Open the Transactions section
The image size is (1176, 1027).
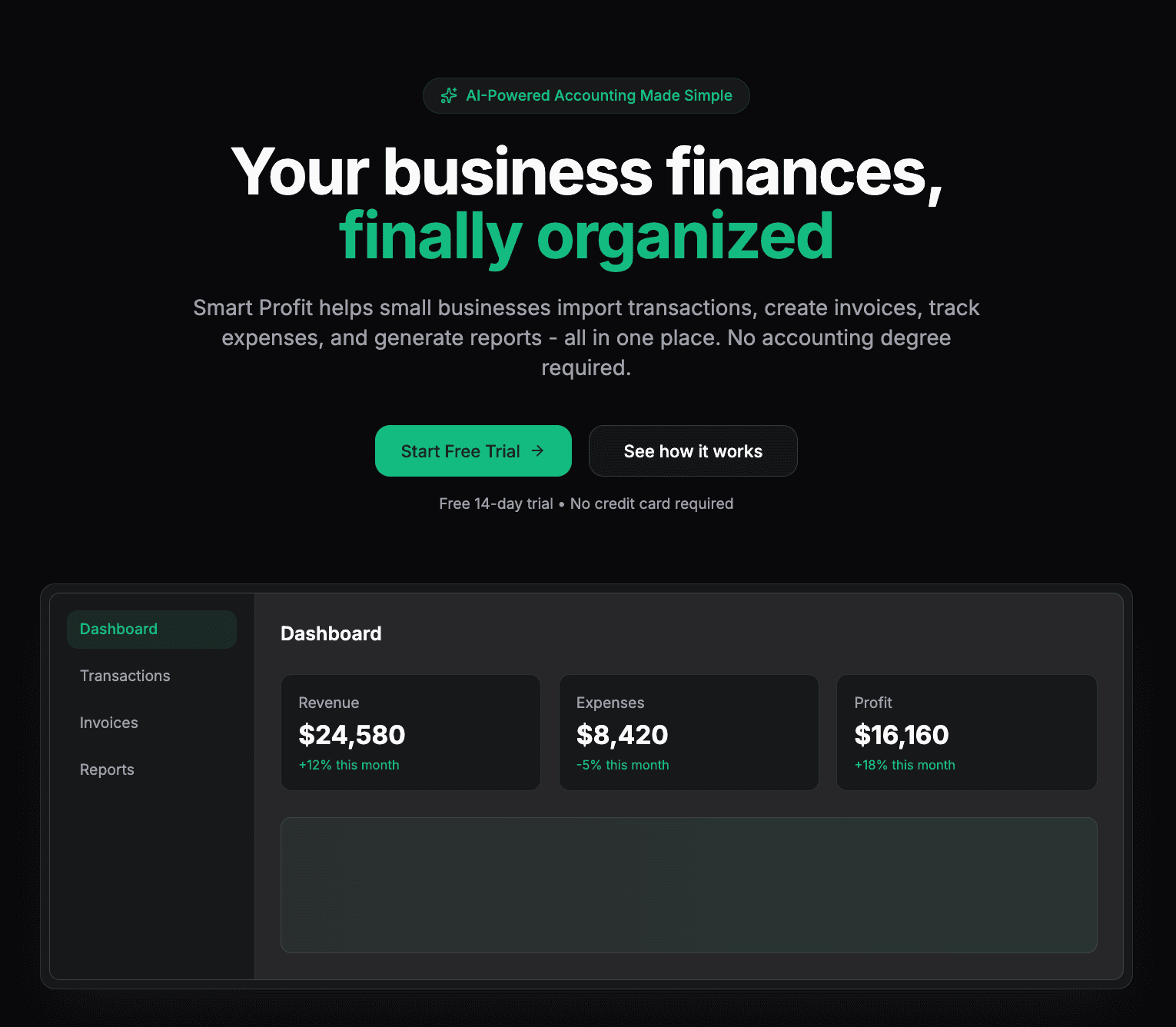pyautogui.click(x=125, y=676)
